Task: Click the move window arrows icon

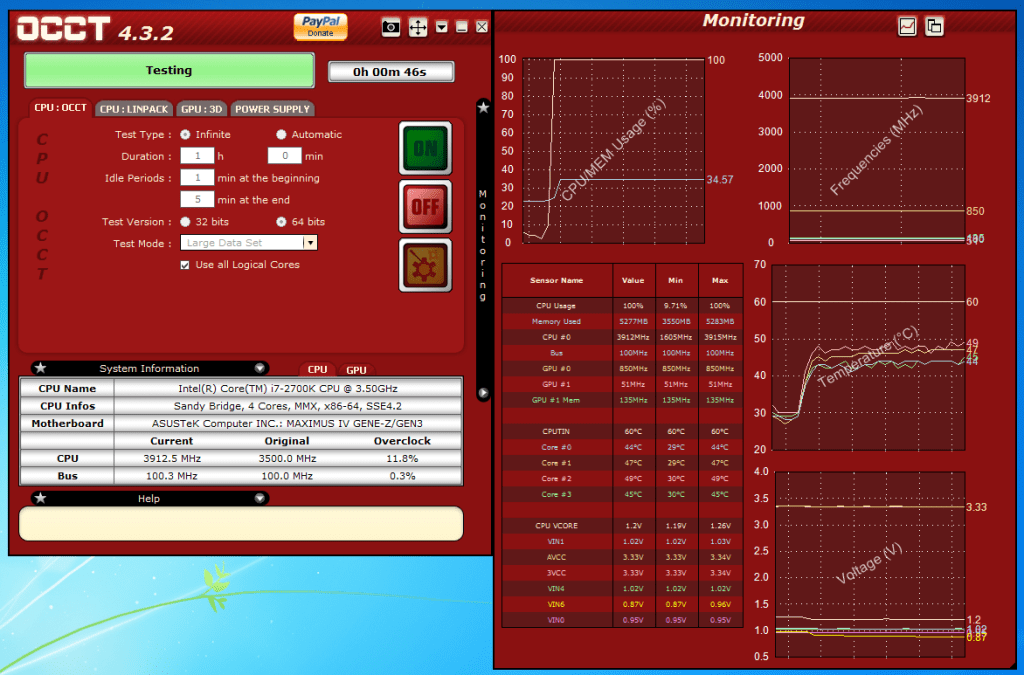Action: point(418,27)
